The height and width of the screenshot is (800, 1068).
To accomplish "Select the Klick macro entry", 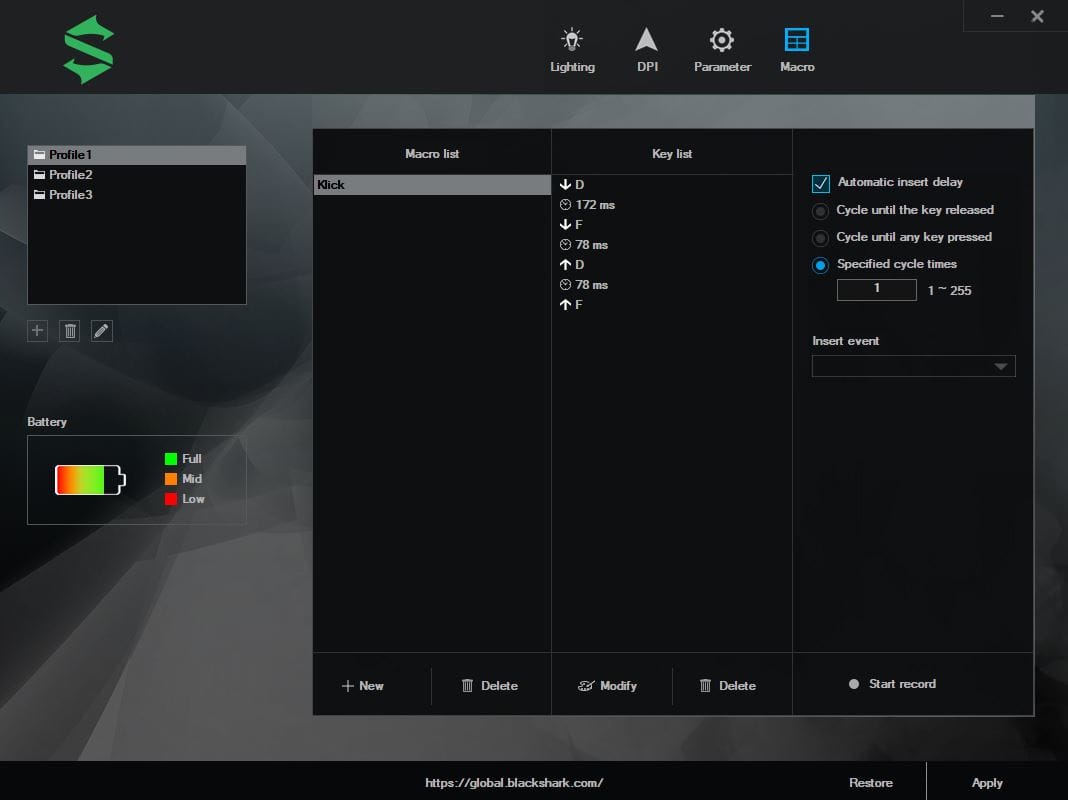I will pos(431,185).
